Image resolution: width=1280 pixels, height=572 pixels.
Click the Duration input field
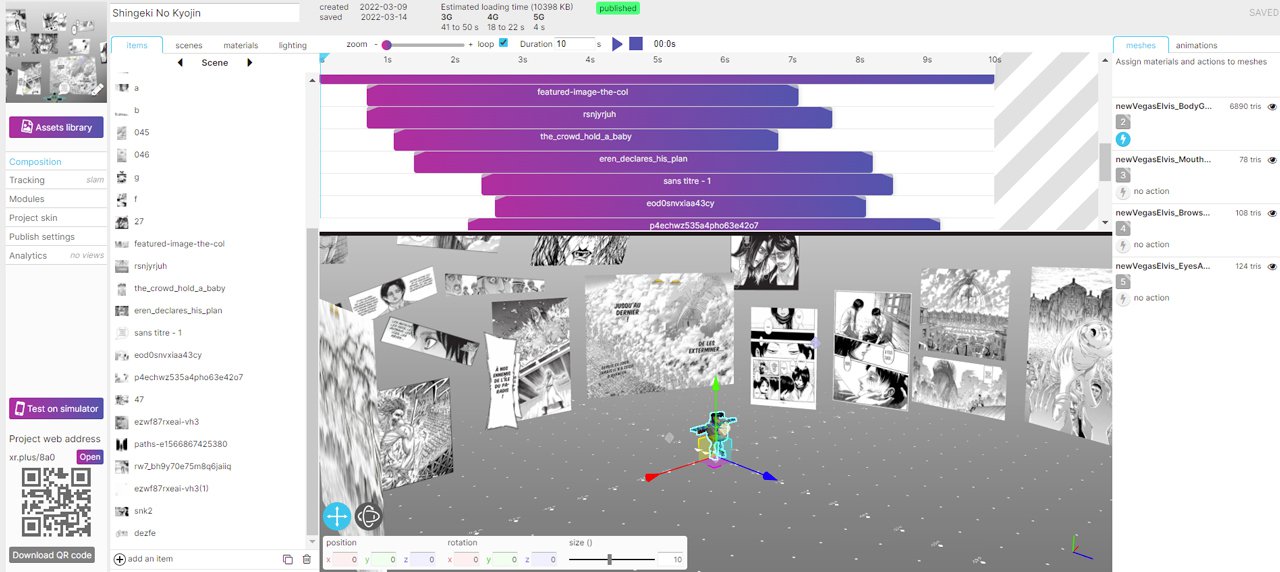575,44
